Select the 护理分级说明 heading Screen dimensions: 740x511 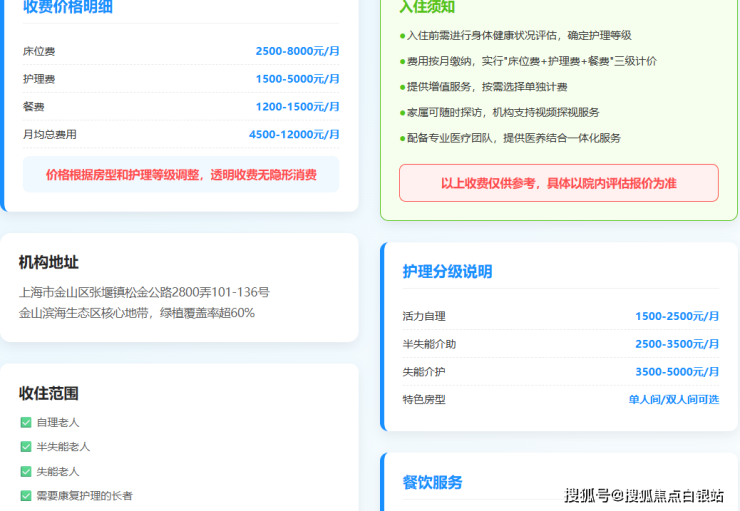tap(447, 272)
